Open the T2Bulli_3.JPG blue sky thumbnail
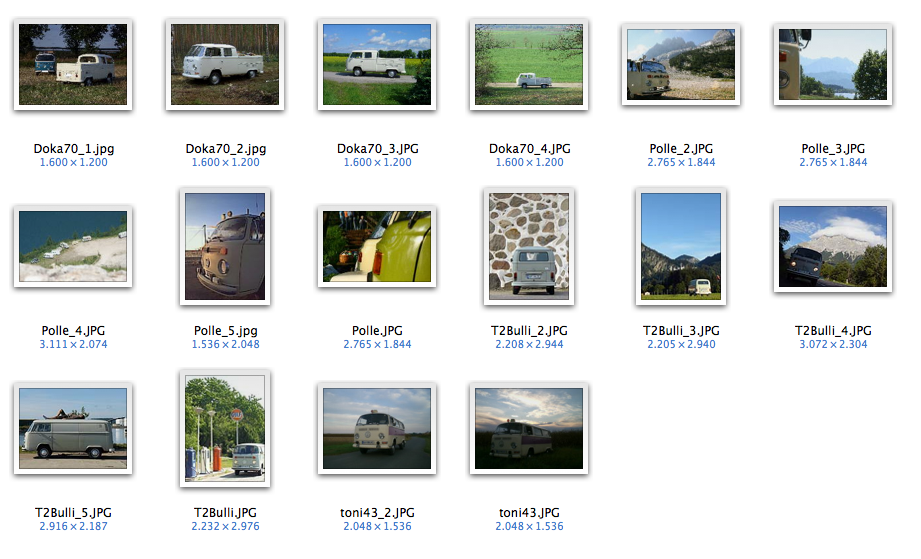Screen dimensions: 921x559 681,247
